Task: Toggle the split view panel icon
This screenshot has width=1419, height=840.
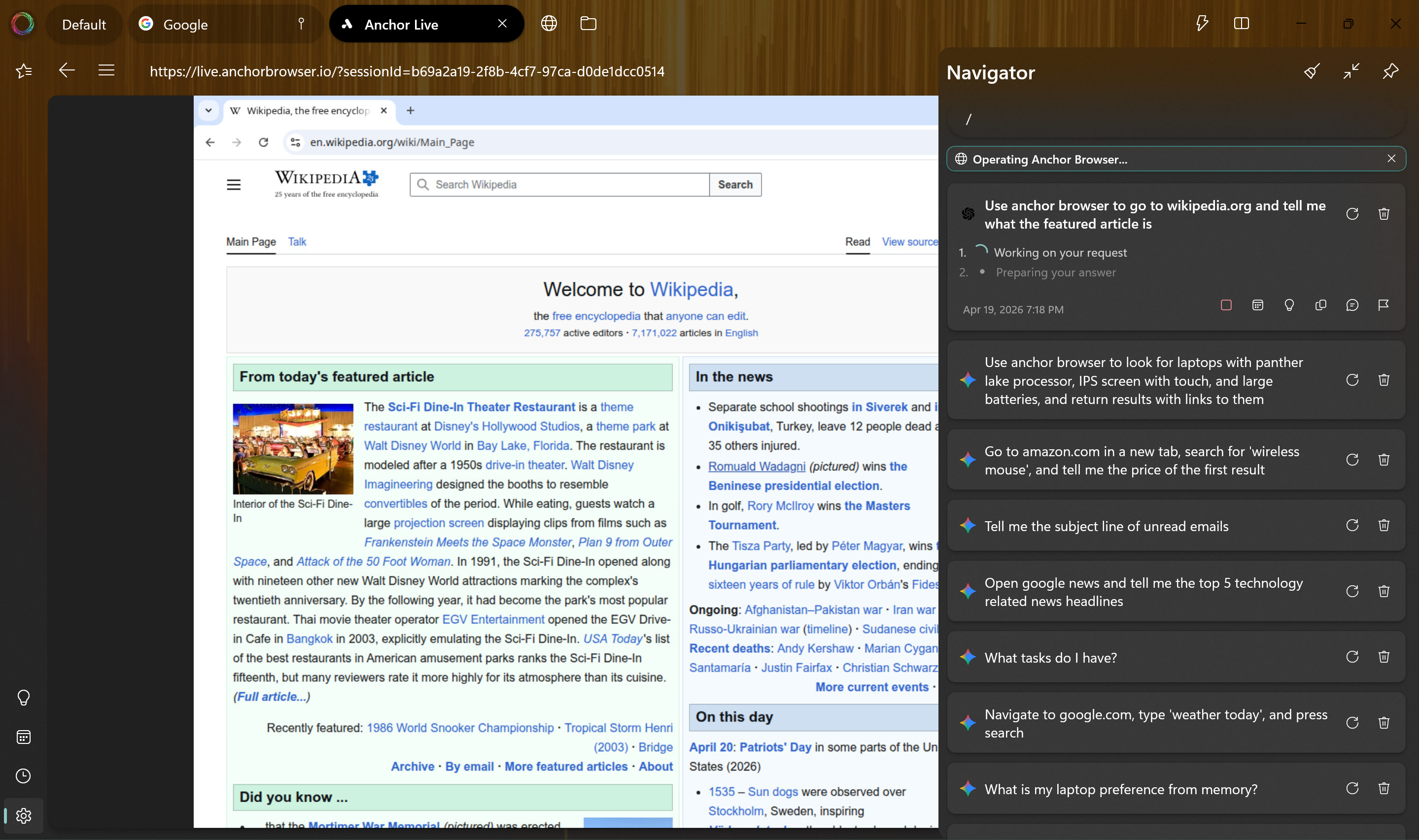Action: (x=1241, y=23)
